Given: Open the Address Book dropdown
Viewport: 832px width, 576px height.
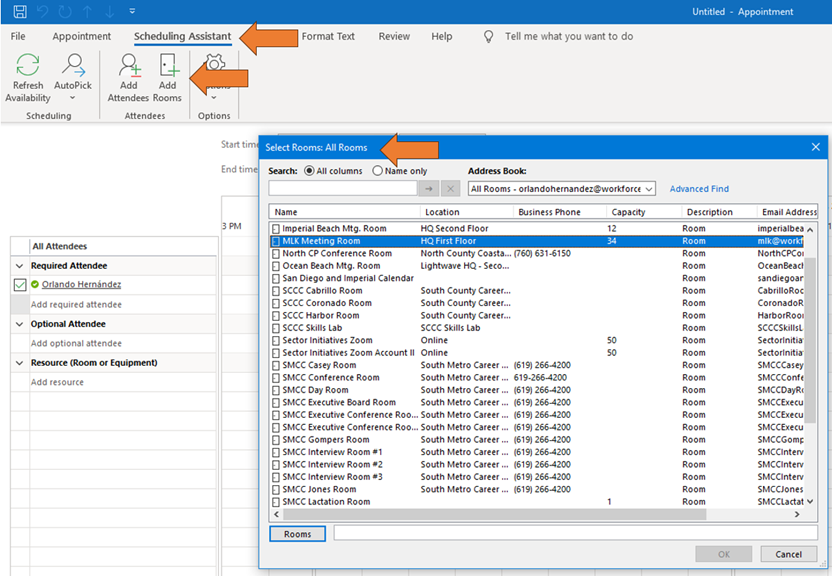Looking at the screenshot, I should (x=649, y=189).
